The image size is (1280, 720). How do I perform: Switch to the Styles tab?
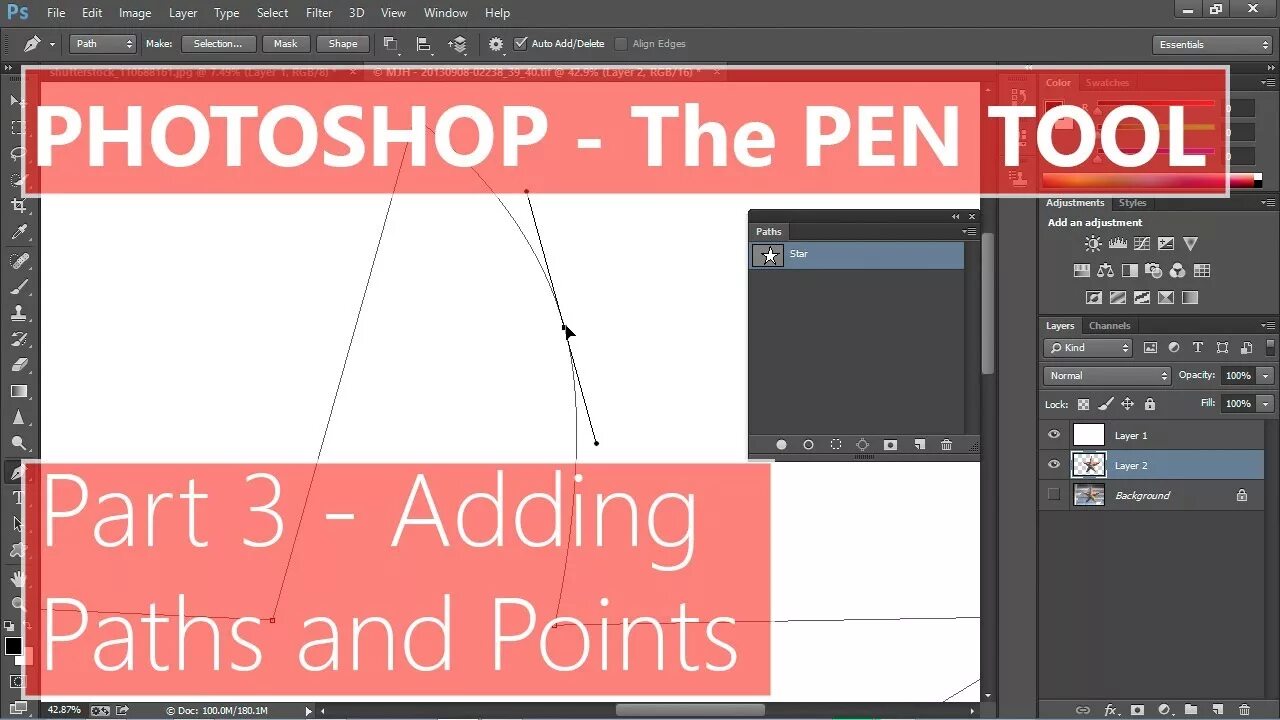coord(1133,203)
